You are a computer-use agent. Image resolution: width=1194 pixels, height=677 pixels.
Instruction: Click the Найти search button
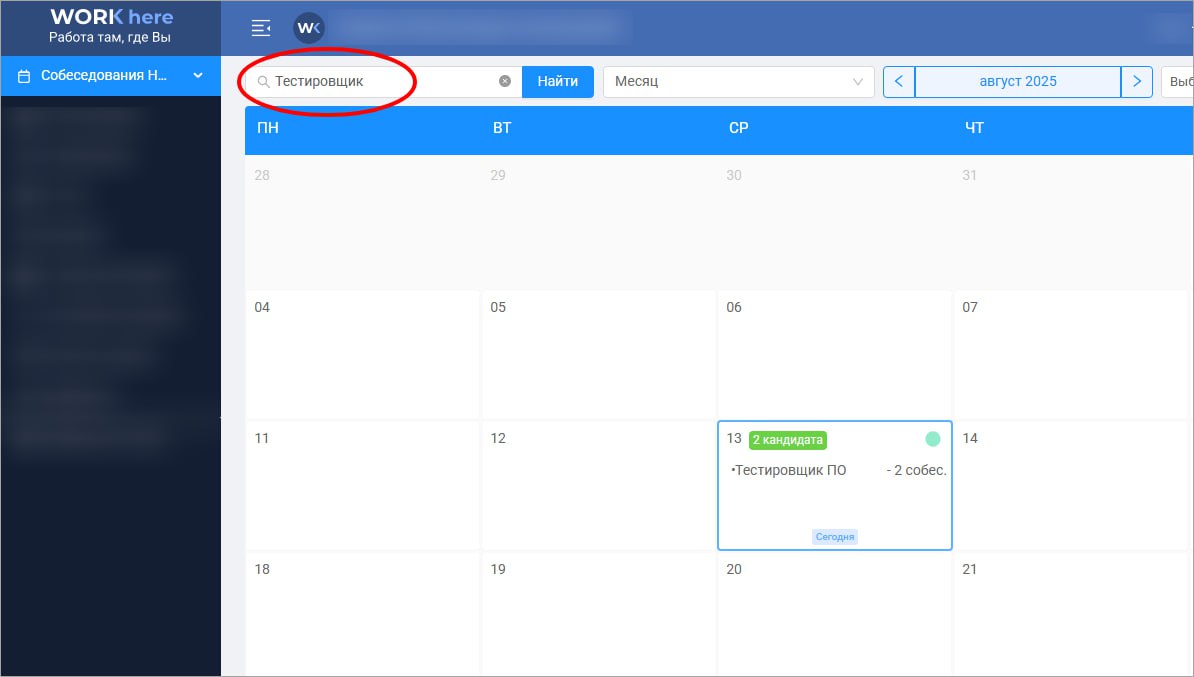coord(558,82)
